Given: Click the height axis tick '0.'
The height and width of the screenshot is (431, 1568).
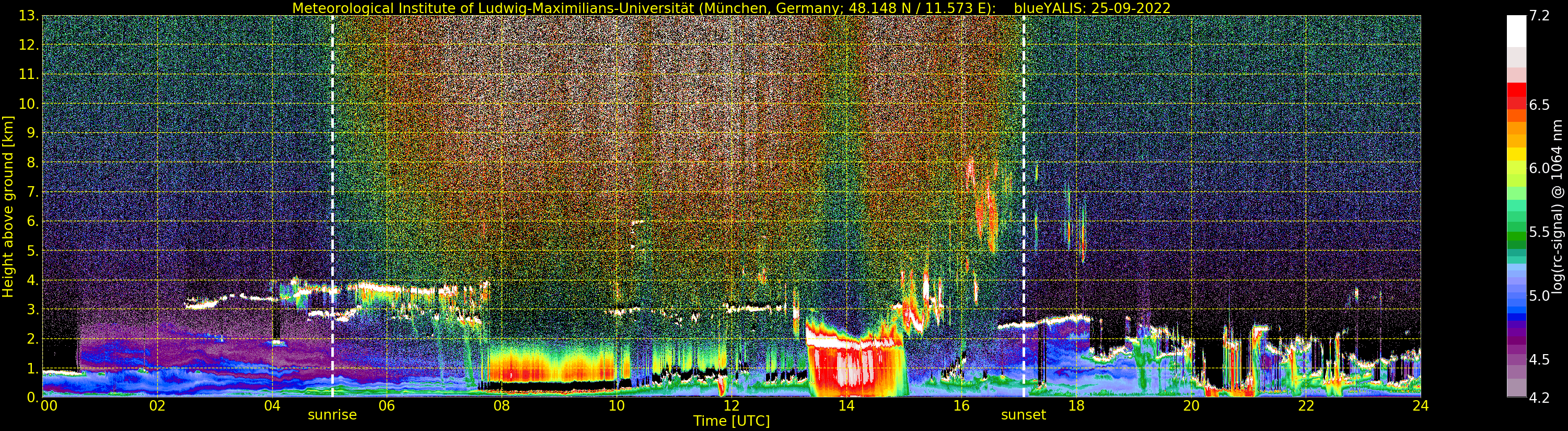Looking at the screenshot, I should (x=33, y=397).
